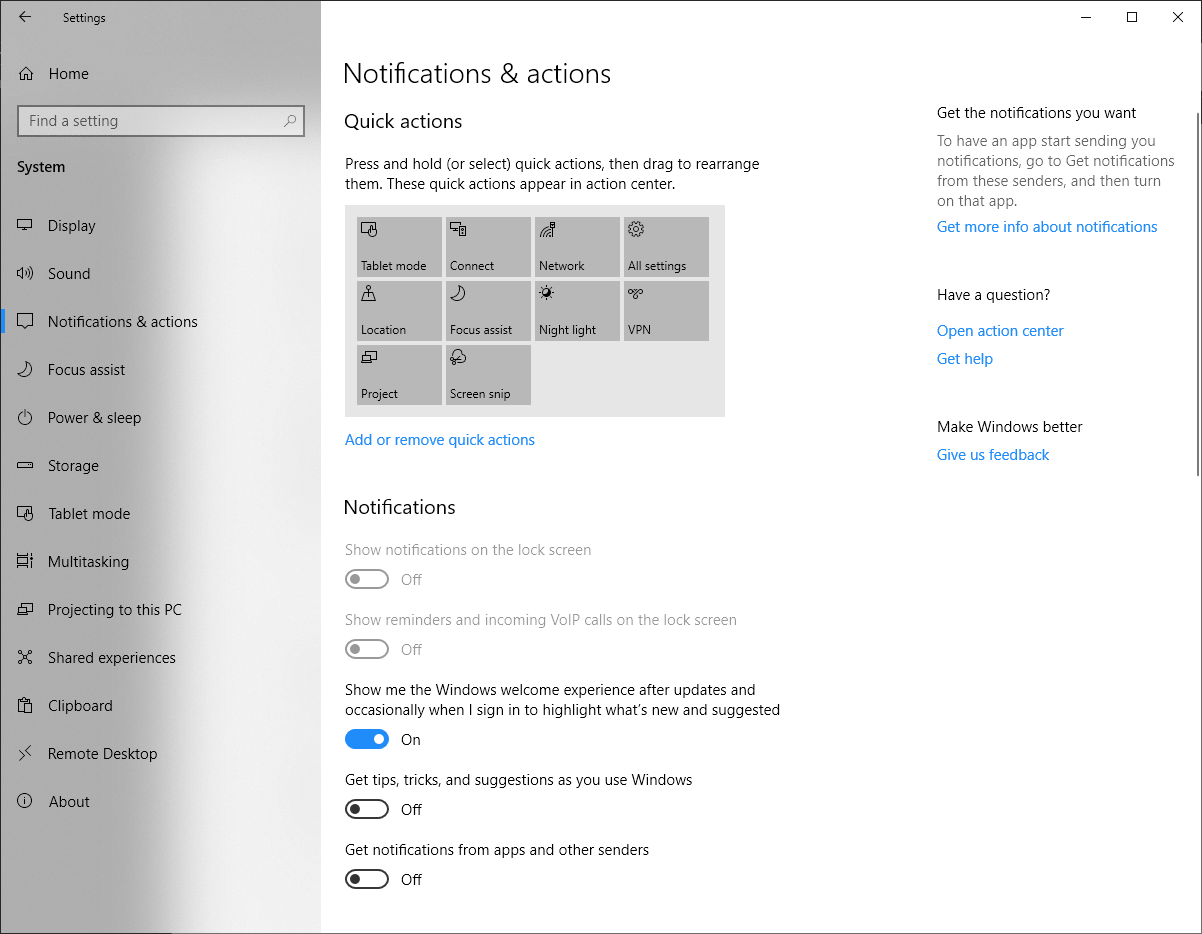This screenshot has width=1202, height=934.
Task: Select the Connect quick action tile
Action: pyautogui.click(x=488, y=247)
